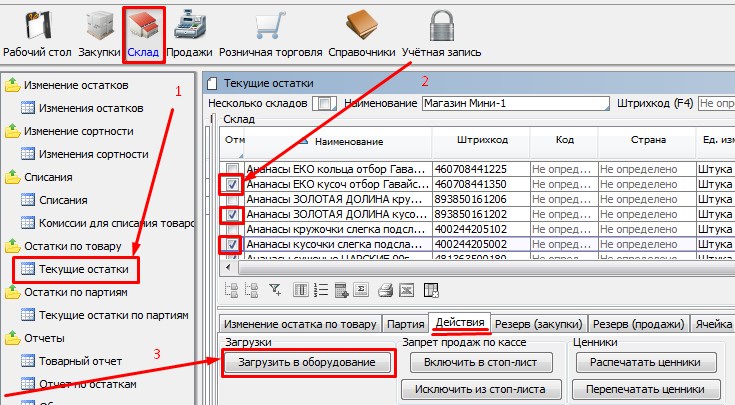Click the Учётная запись padlock icon

pos(441,31)
